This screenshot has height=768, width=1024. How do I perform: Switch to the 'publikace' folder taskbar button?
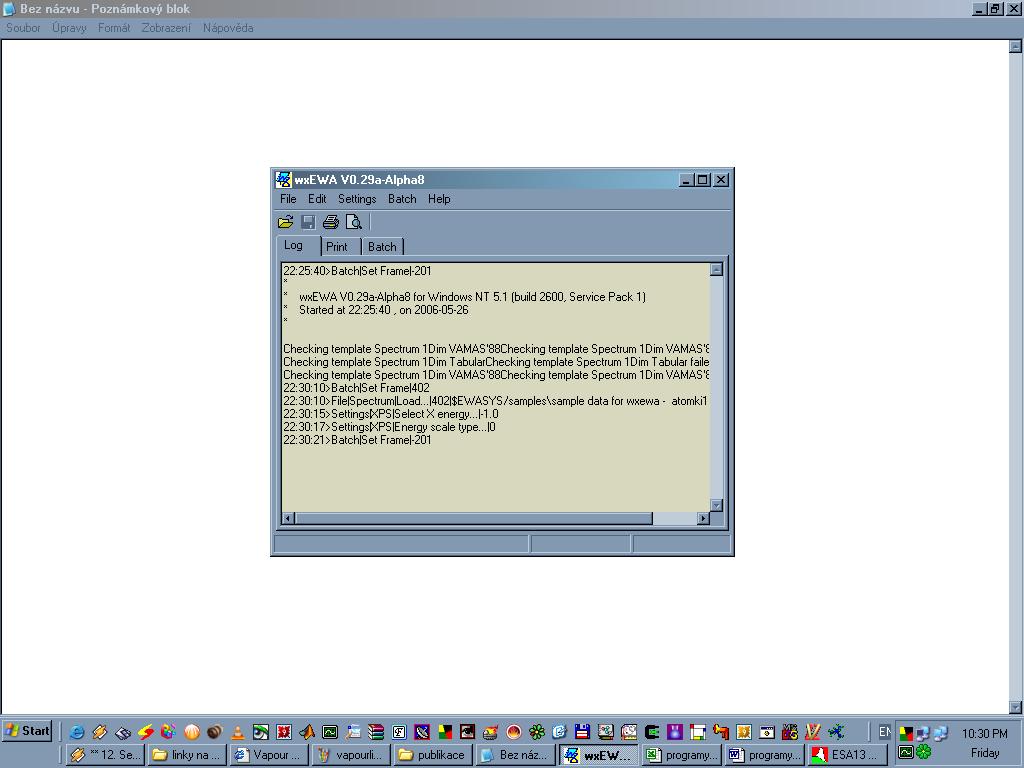(x=434, y=755)
